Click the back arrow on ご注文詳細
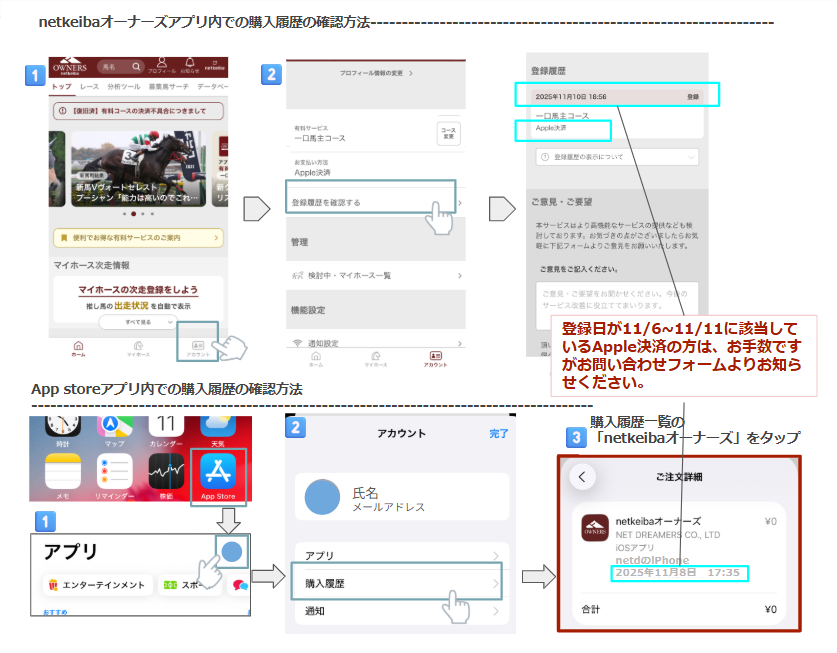The image size is (837, 653). tap(582, 476)
